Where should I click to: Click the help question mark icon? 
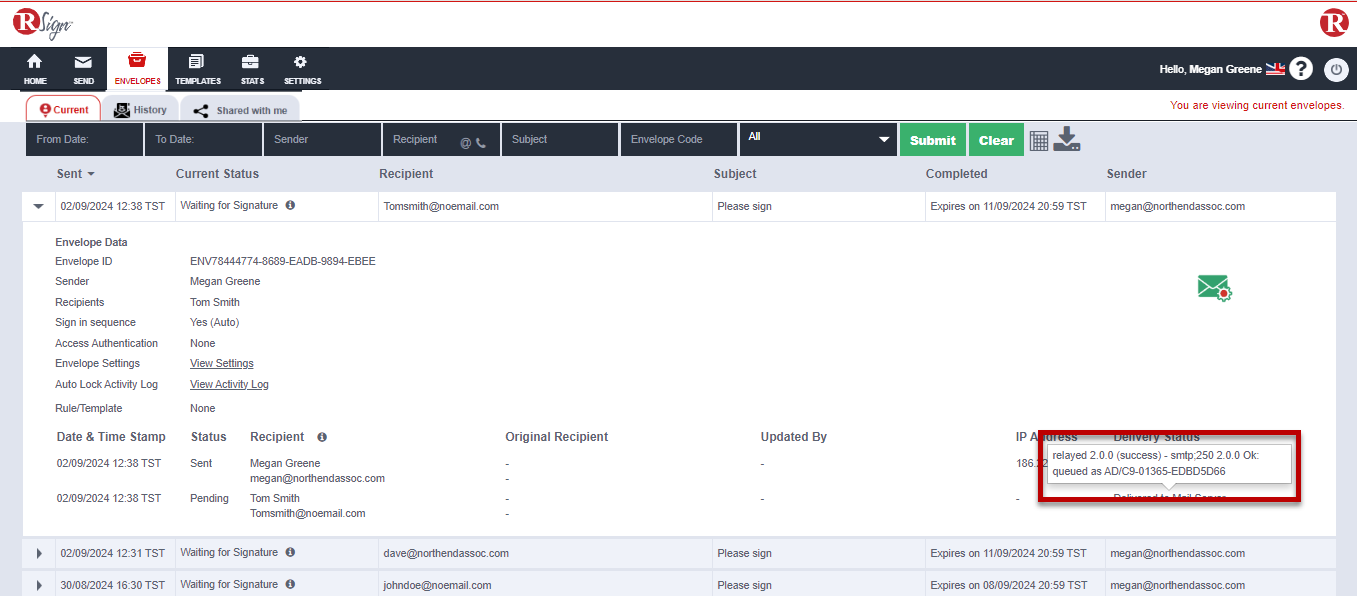coord(1300,69)
